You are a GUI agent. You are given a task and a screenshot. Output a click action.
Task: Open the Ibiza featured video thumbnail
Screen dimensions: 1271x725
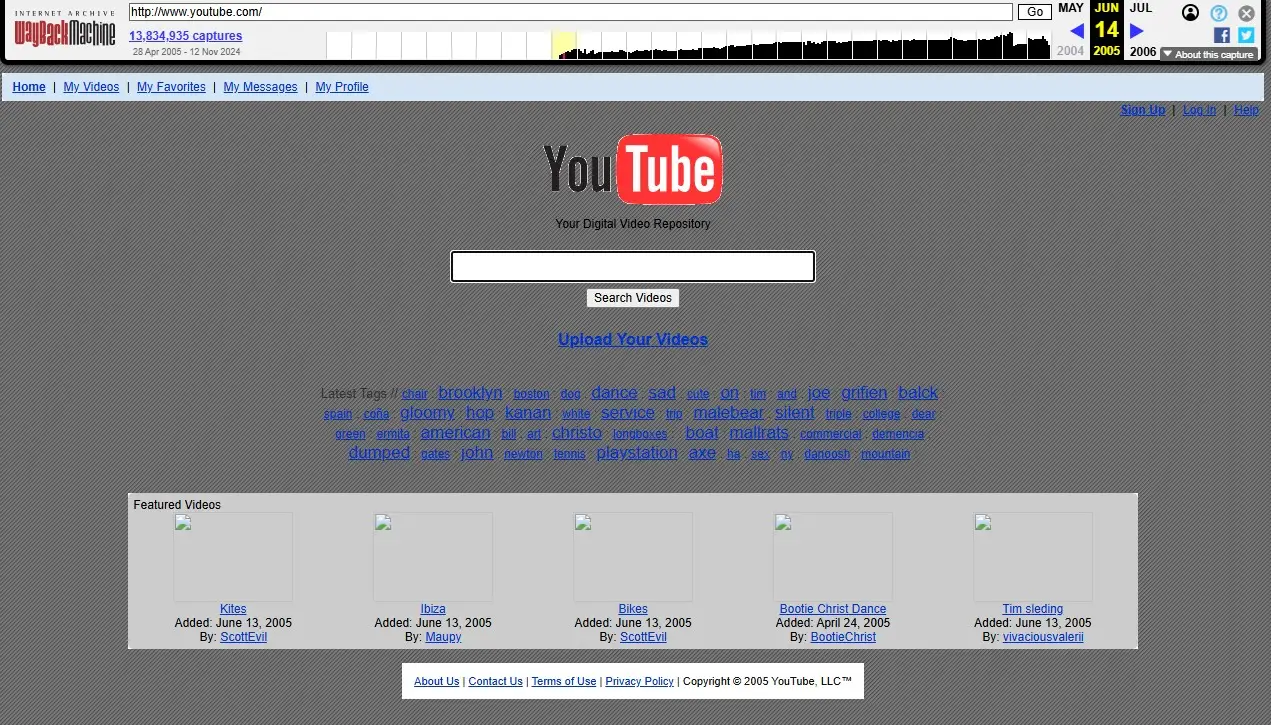[x=433, y=556]
